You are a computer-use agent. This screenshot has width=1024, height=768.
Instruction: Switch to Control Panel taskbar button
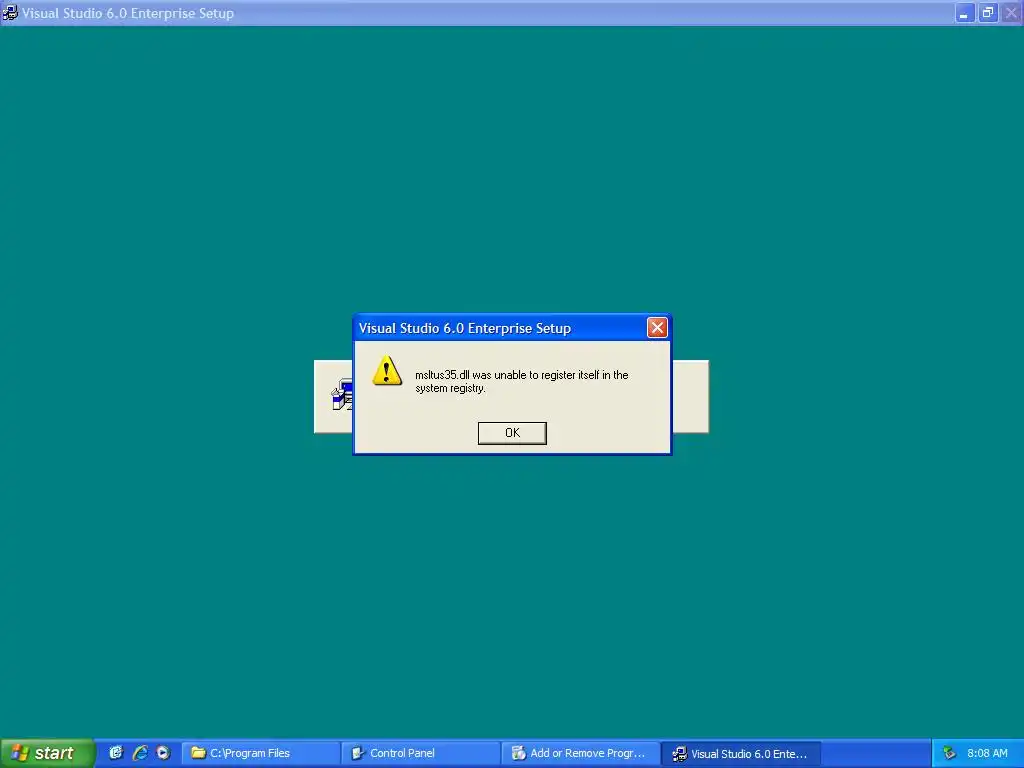(x=421, y=754)
